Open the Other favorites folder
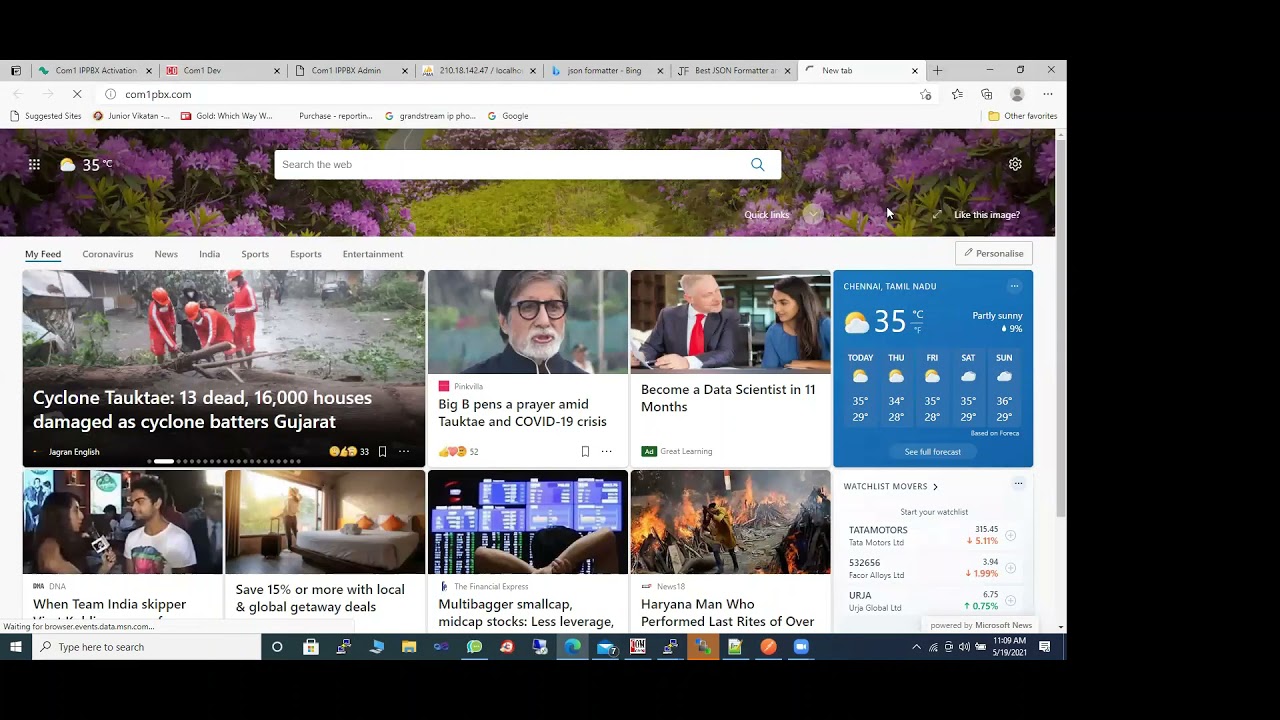1280x720 pixels. 1023,116
